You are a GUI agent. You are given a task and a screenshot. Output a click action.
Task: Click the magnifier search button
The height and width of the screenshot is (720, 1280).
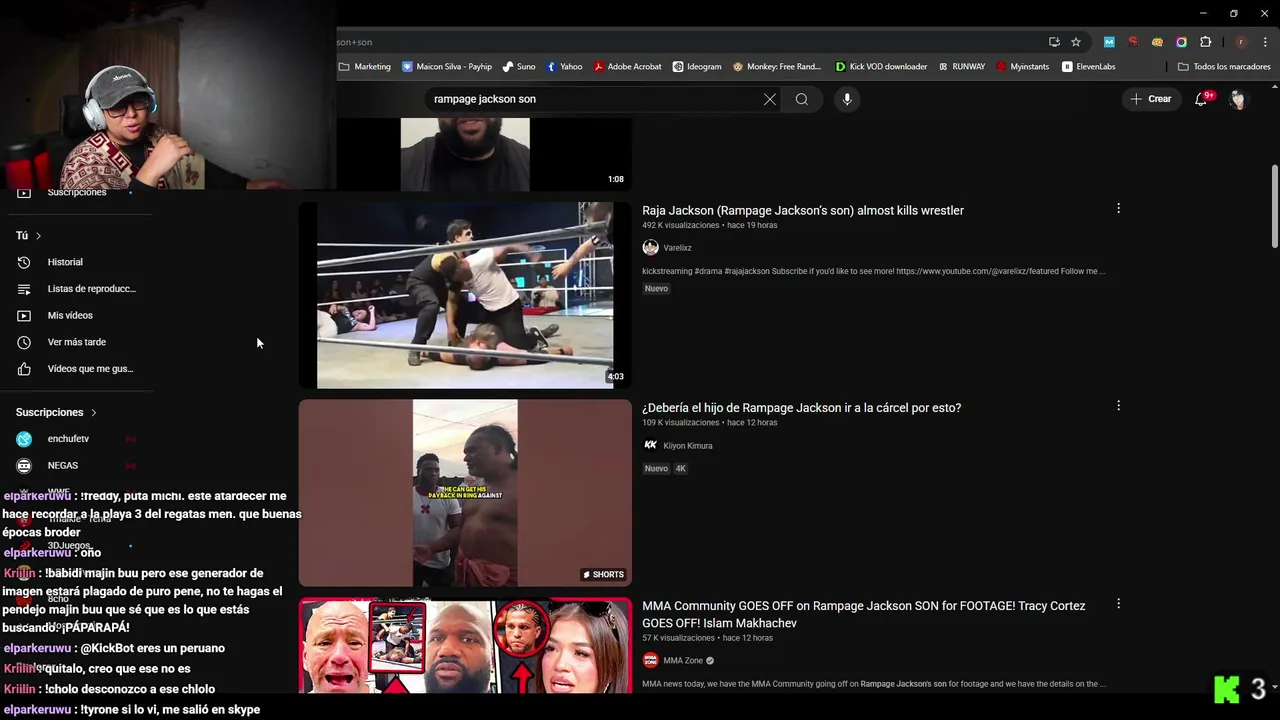[802, 99]
